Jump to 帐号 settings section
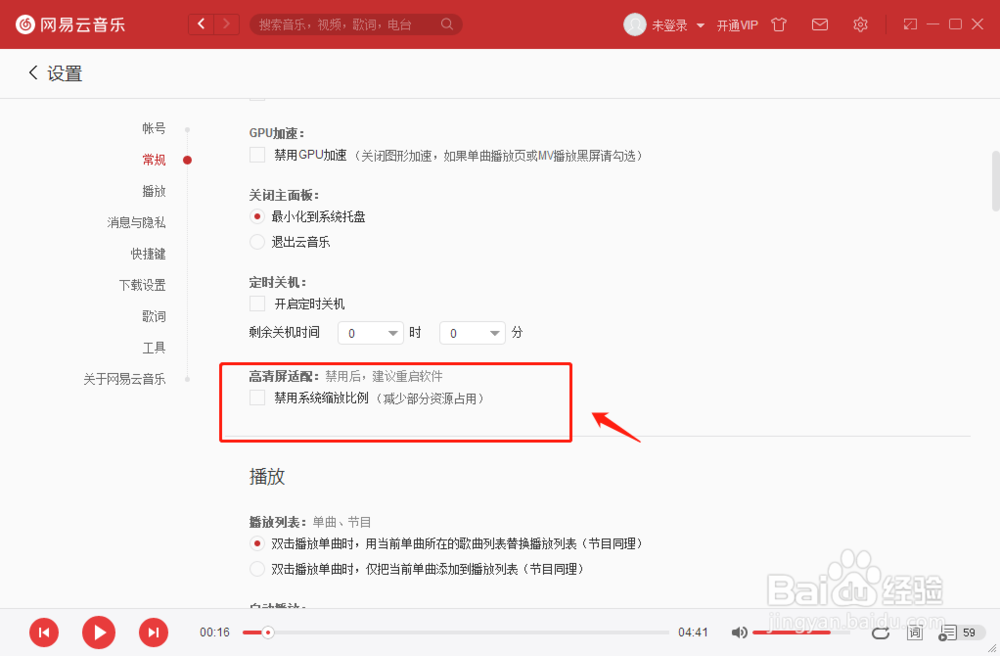Screen dimensions: 1000x656 154,128
